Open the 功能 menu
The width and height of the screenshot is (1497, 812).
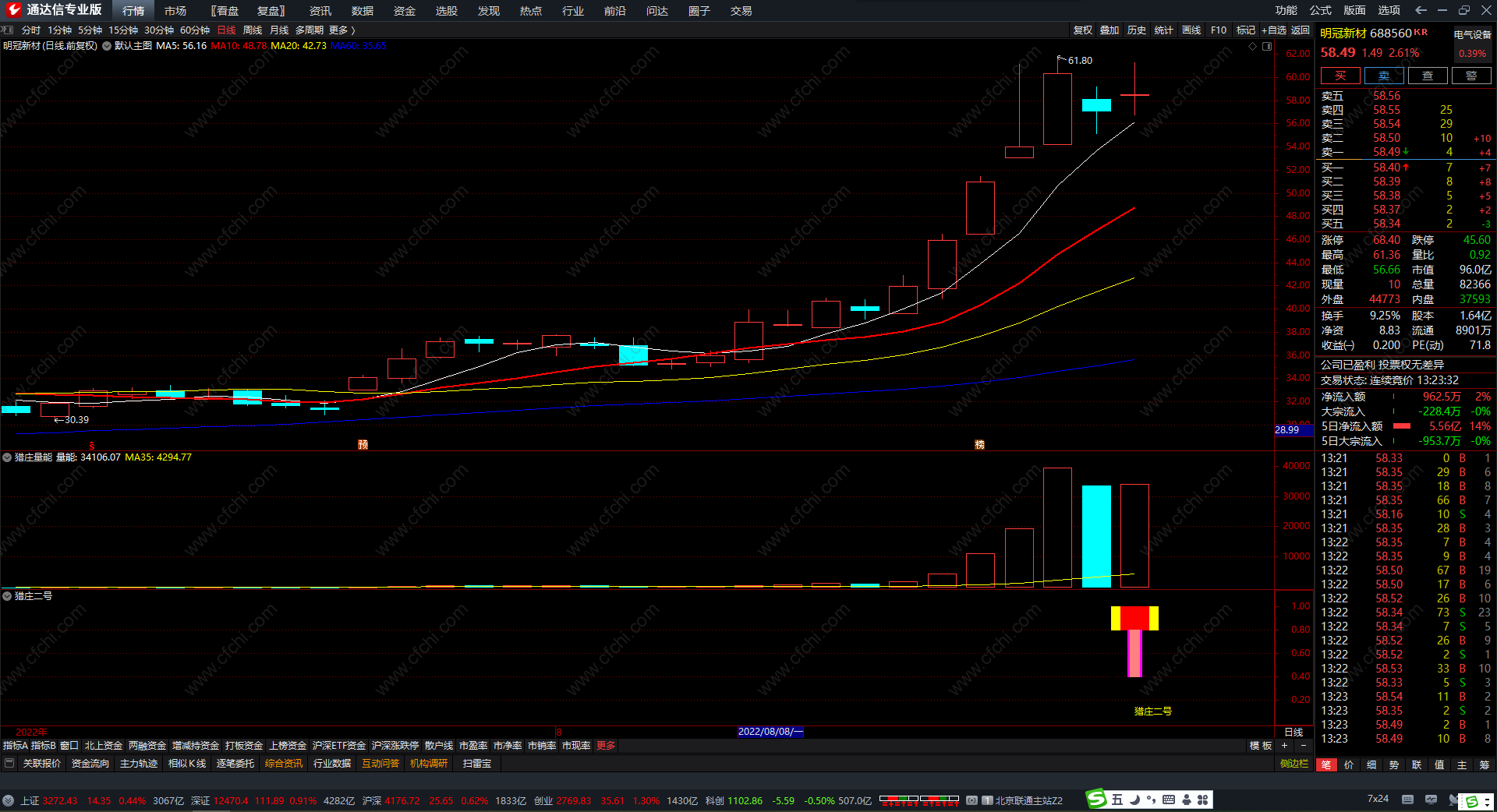tap(1286, 10)
